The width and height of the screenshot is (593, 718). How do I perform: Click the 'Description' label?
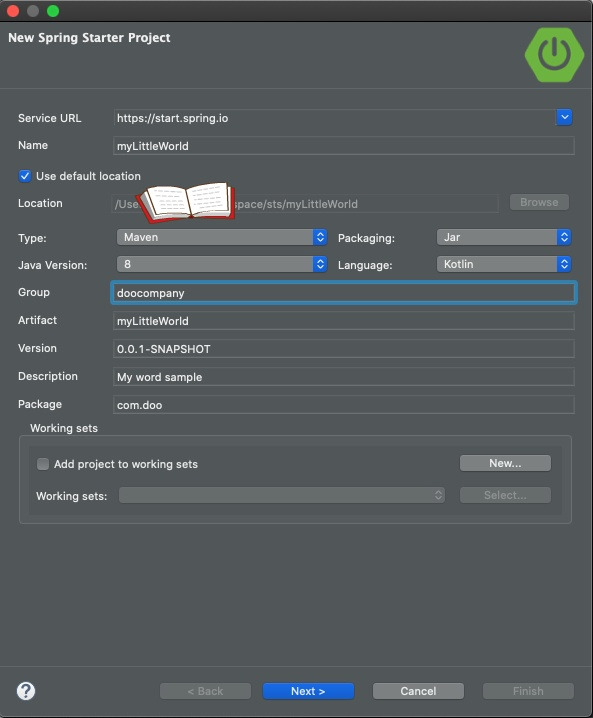48,376
